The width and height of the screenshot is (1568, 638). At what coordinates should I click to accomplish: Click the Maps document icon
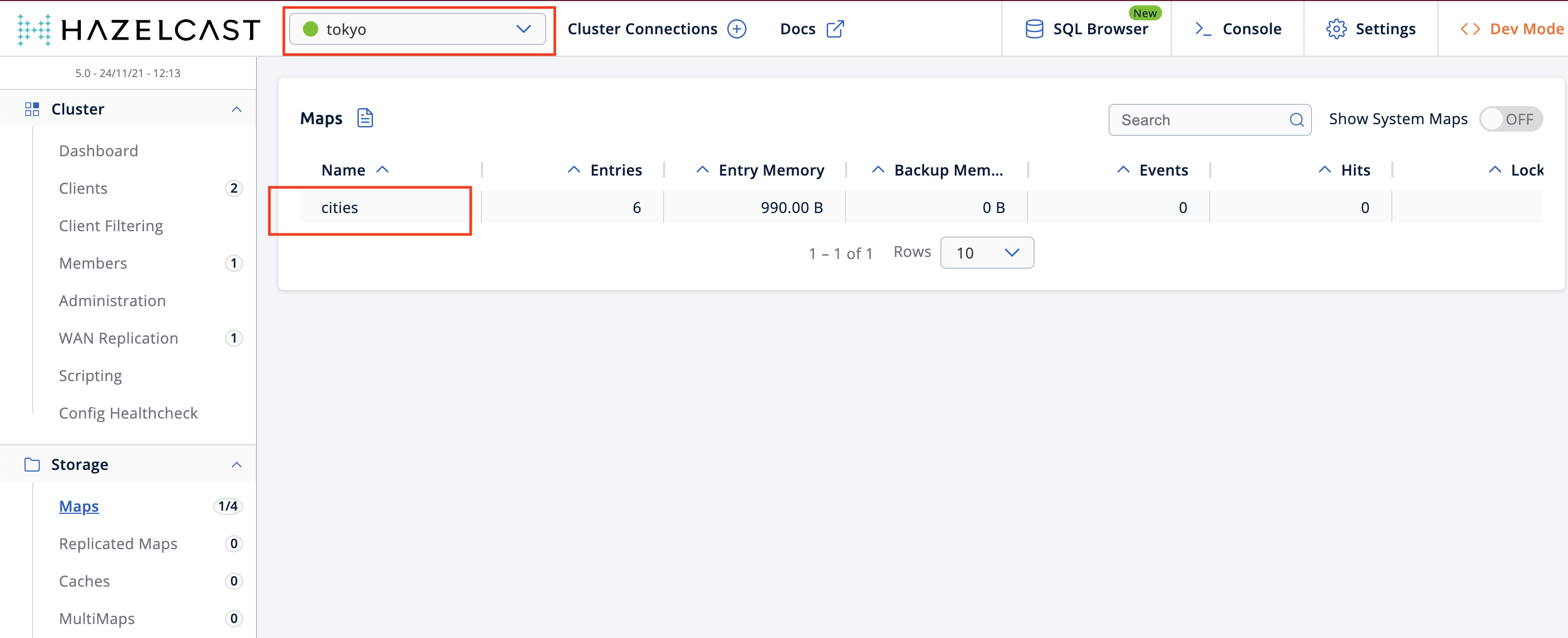point(365,118)
